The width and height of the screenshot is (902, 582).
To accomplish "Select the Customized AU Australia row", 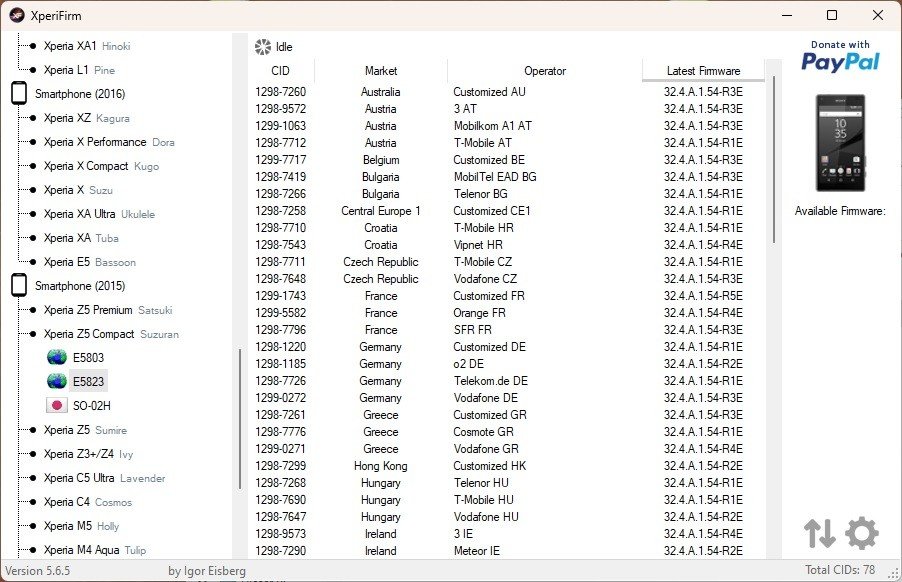I will [x=488, y=92].
